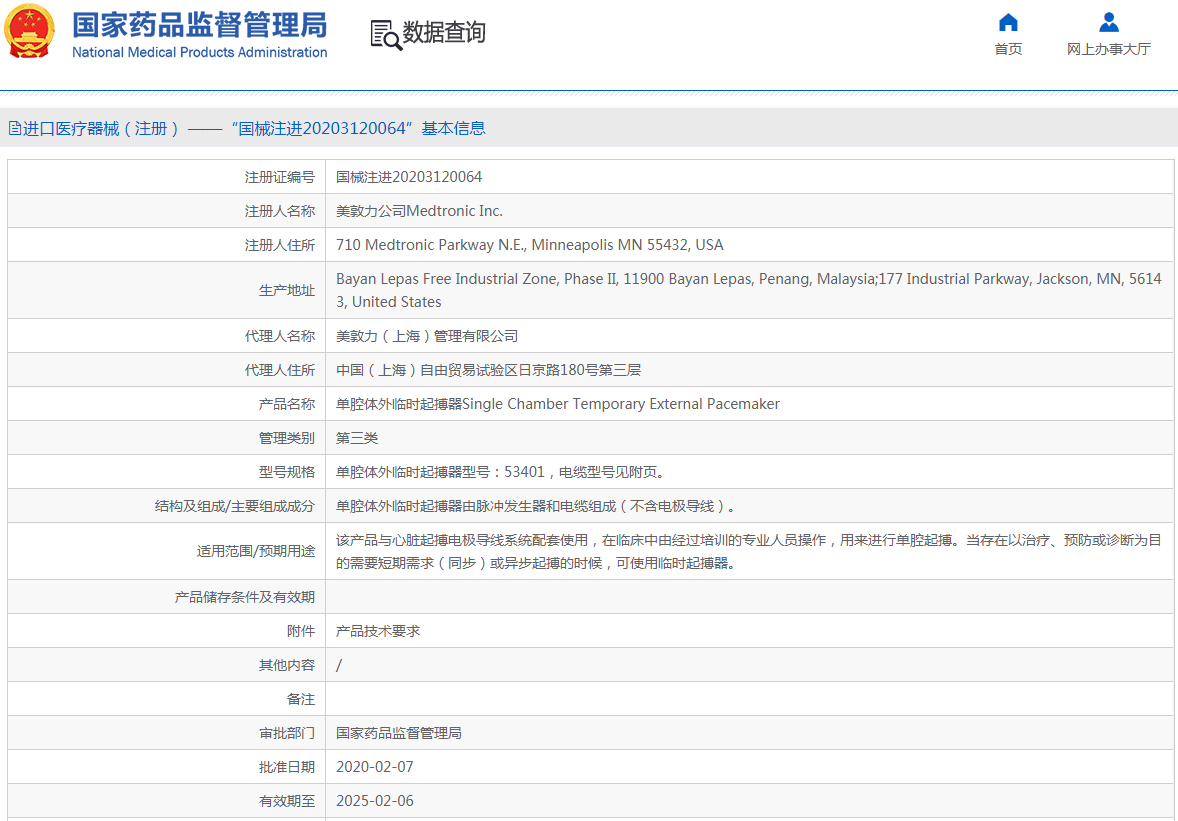Click the expiry date 2025-02-06

click(374, 801)
